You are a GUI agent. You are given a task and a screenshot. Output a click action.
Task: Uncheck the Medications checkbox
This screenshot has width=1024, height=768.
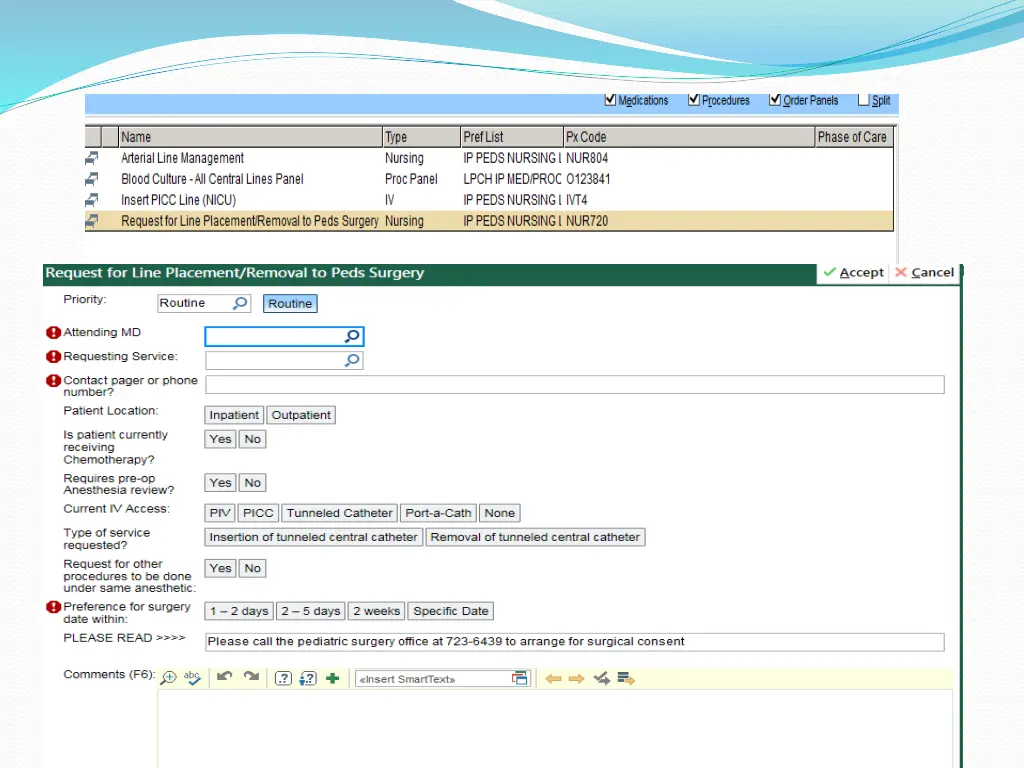610,100
